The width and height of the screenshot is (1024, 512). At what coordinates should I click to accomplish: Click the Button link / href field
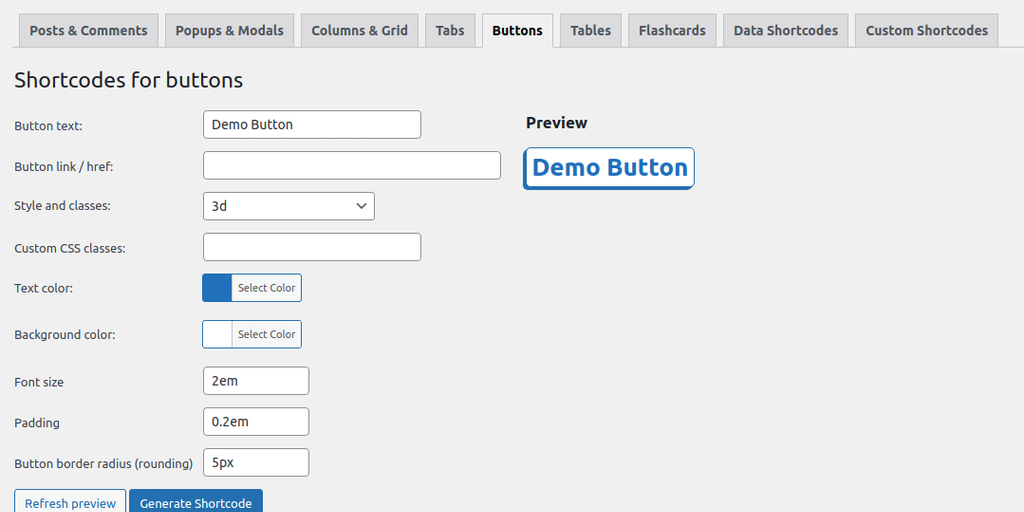coord(351,165)
